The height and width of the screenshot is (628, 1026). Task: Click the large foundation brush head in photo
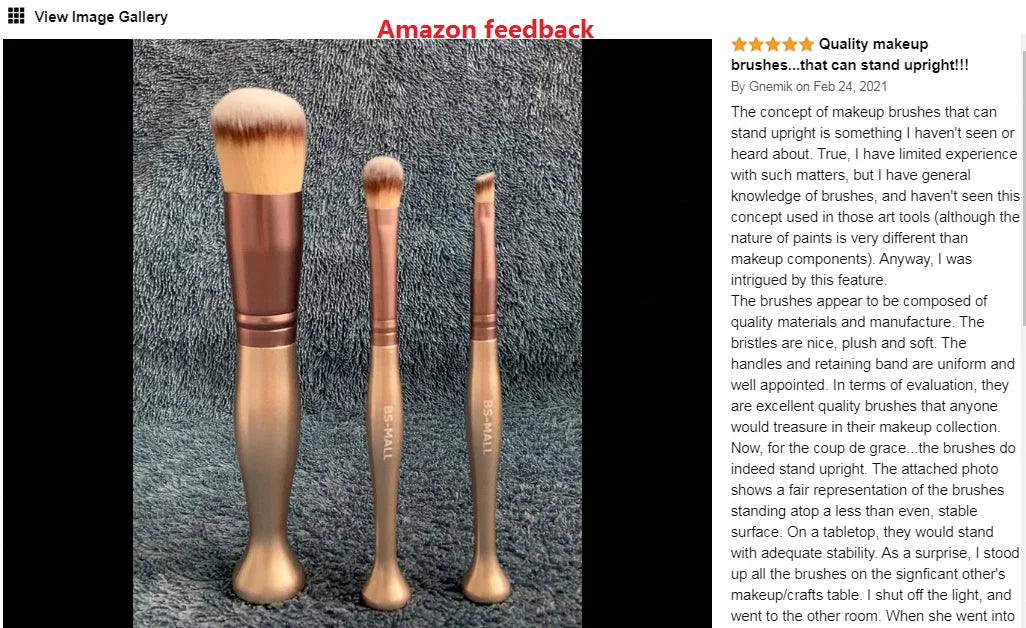click(259, 141)
